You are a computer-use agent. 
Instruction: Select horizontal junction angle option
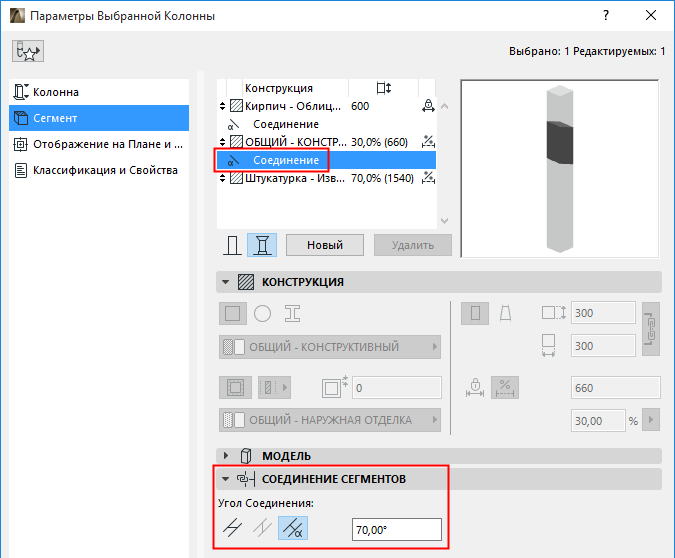tap(232, 528)
